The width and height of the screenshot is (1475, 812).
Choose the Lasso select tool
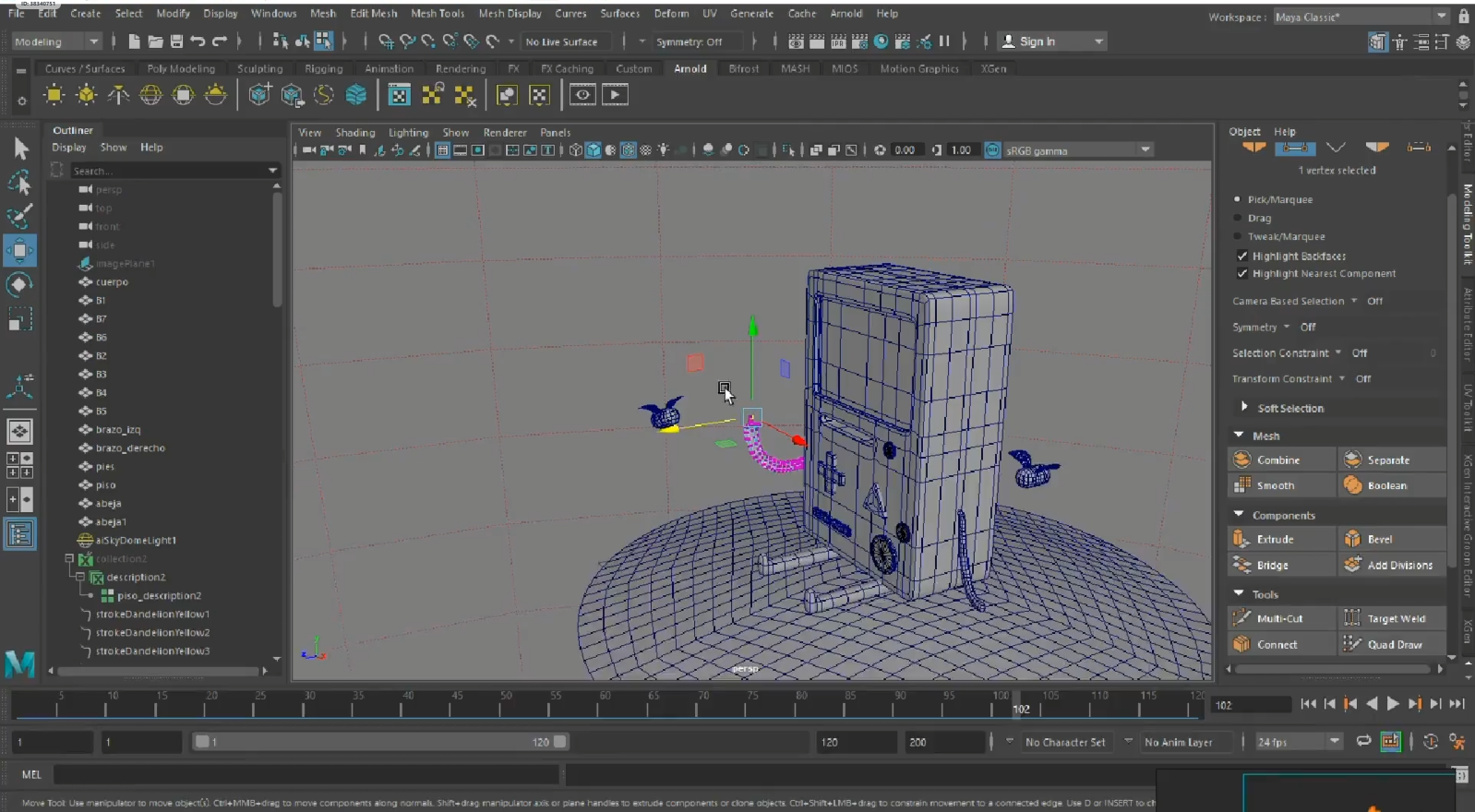(19, 183)
